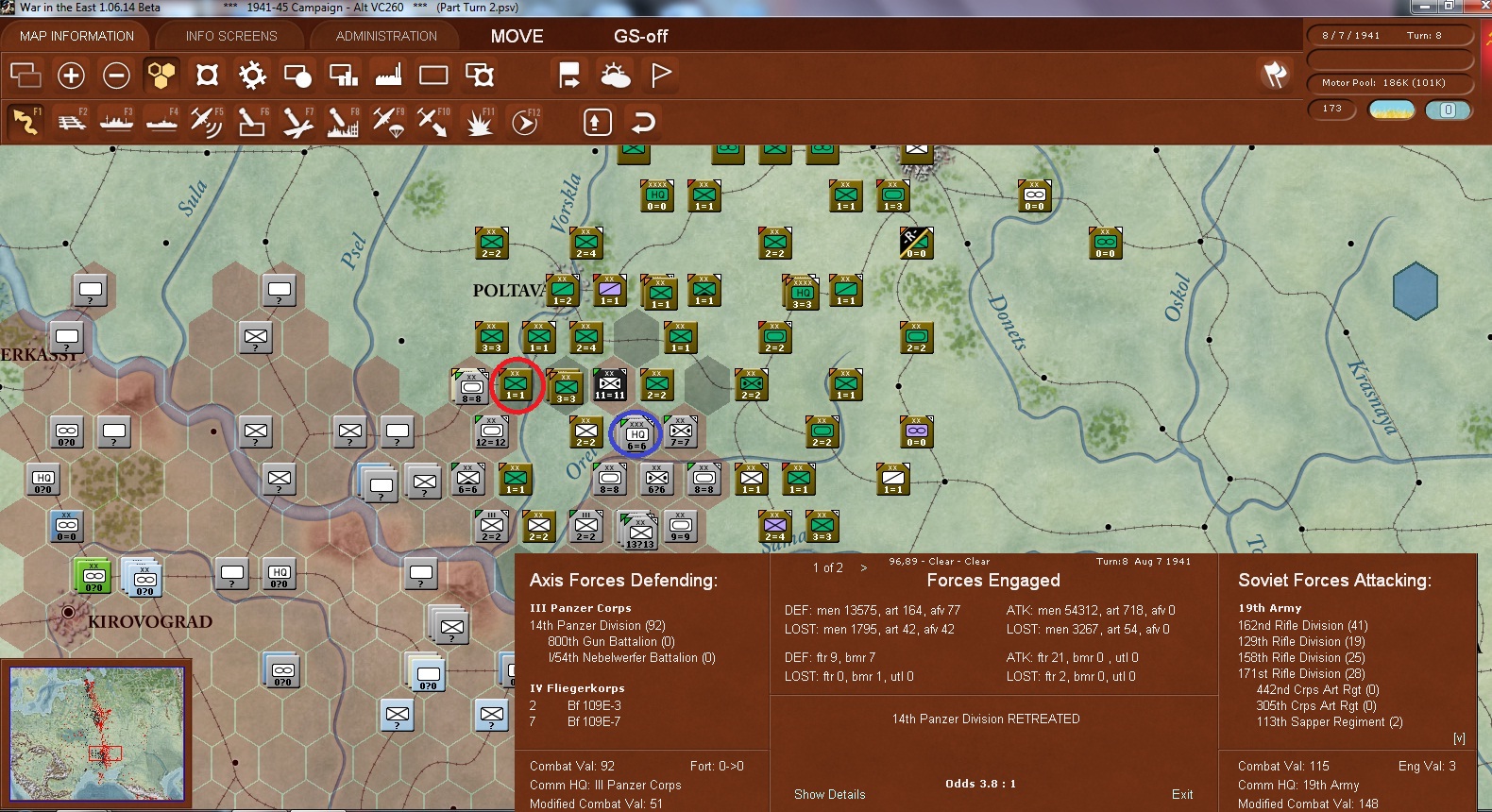Click the overlapping windows icon in top toolbar
Viewport: 1492px width, 812px height.
(x=25, y=75)
